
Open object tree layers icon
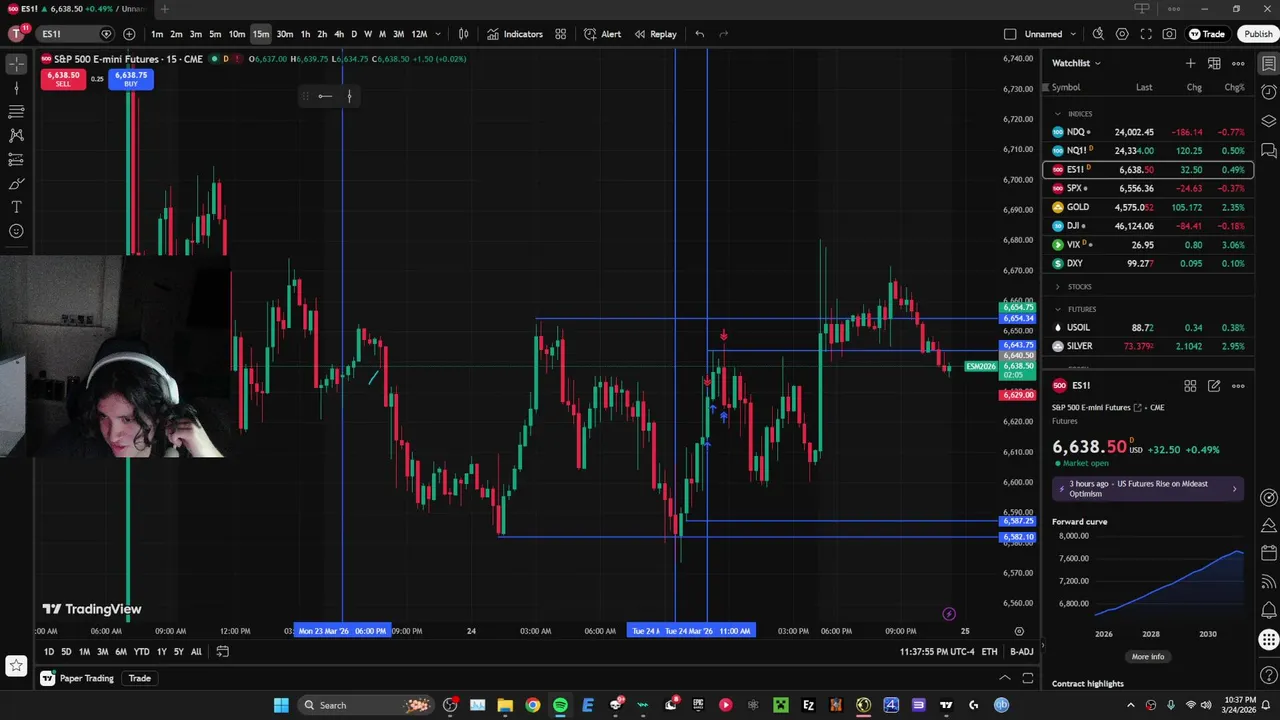[1268, 122]
